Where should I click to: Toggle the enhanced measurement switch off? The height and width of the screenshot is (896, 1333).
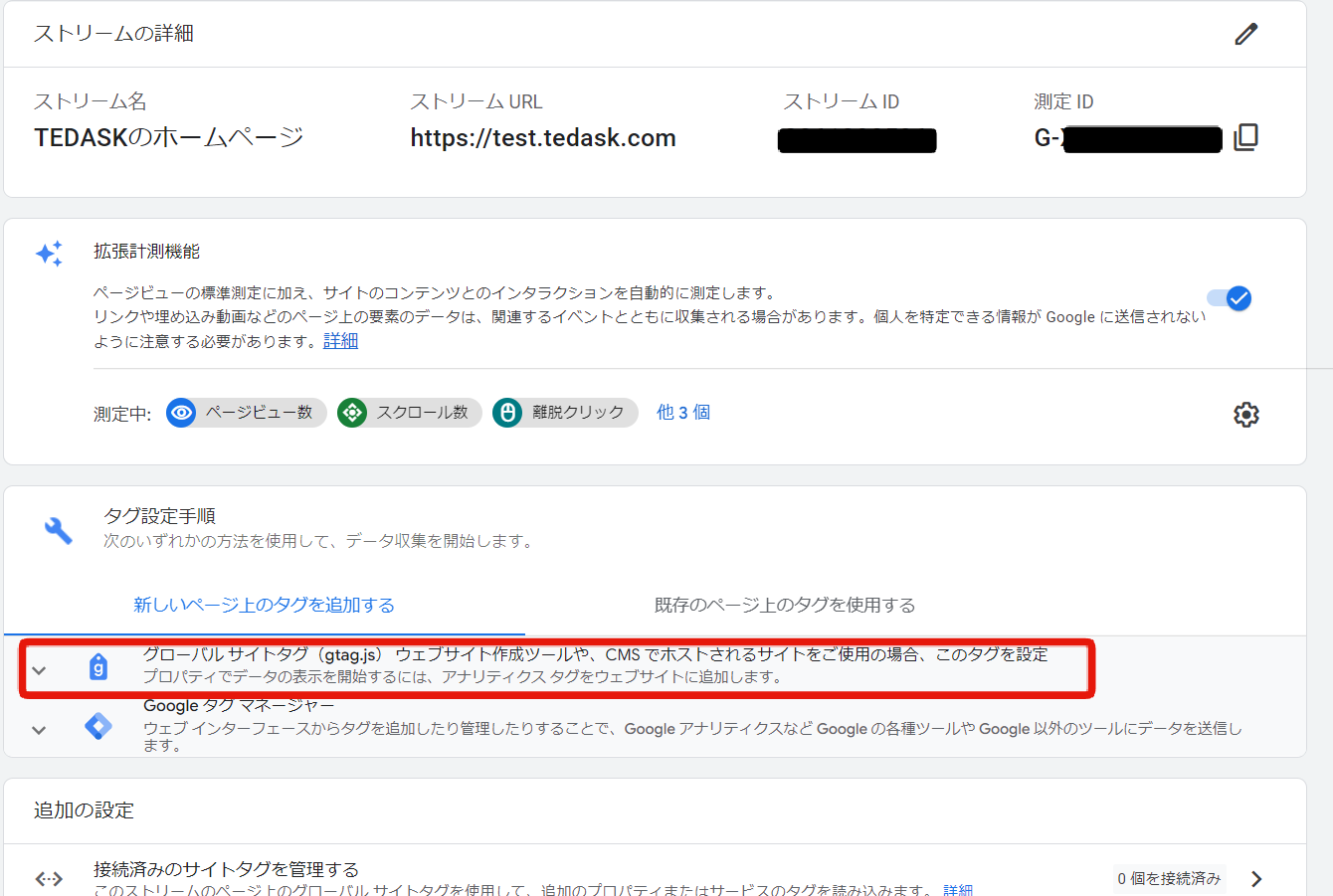click(x=1230, y=298)
